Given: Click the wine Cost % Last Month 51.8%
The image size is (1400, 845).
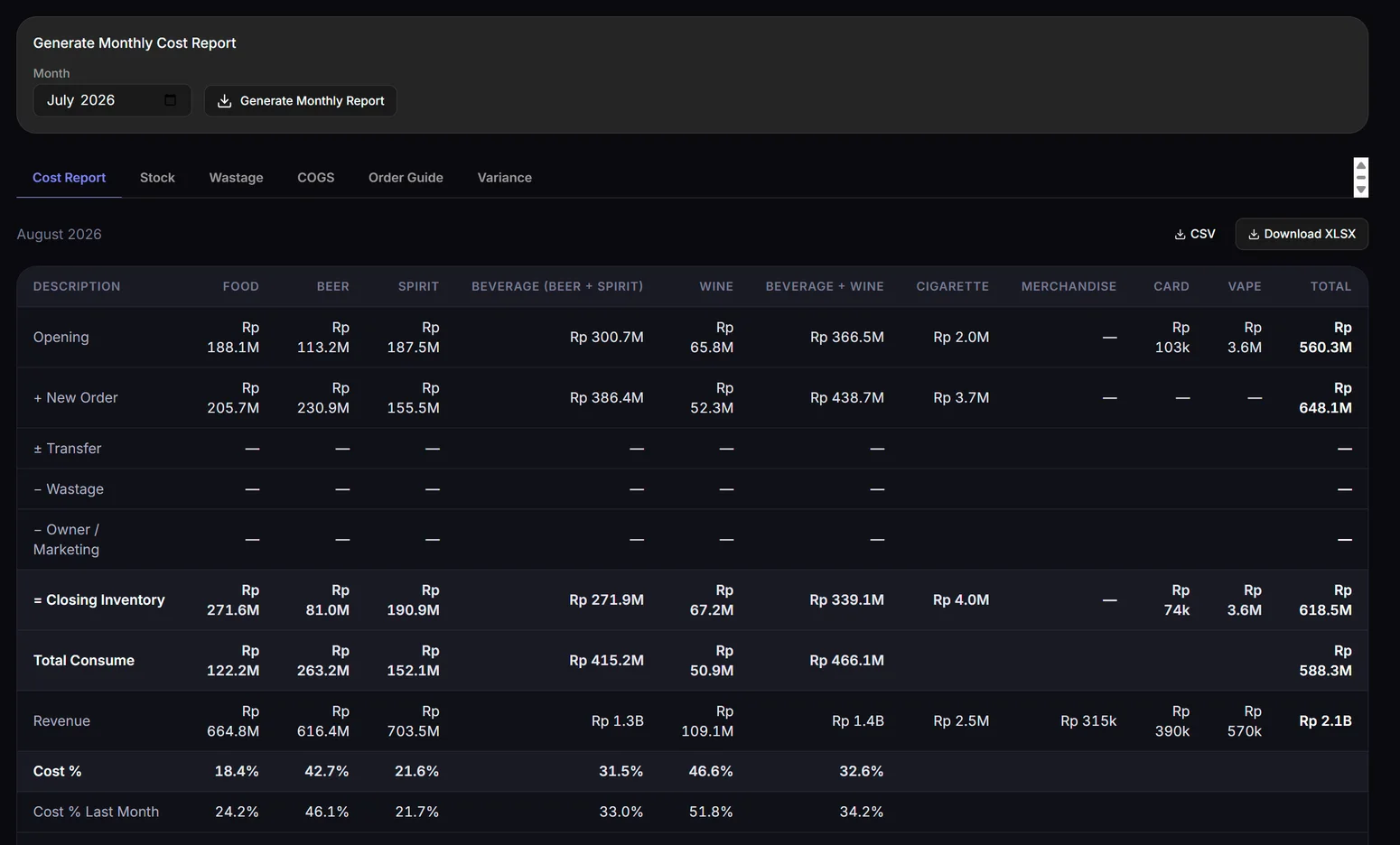Looking at the screenshot, I should [x=711, y=812].
